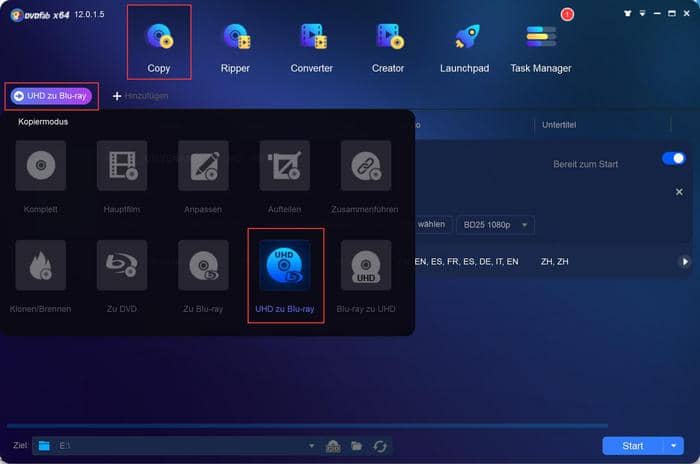Screen dimensions: 700x464
Task: Click the DVDFab logo icon
Action: 16,15
